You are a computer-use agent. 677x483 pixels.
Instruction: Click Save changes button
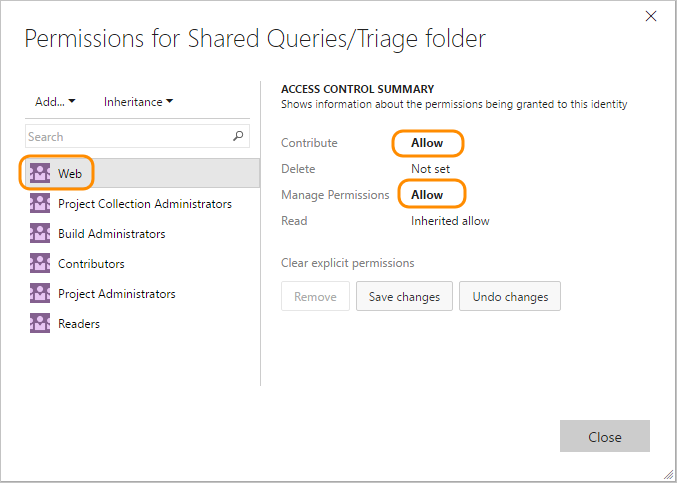click(x=404, y=297)
